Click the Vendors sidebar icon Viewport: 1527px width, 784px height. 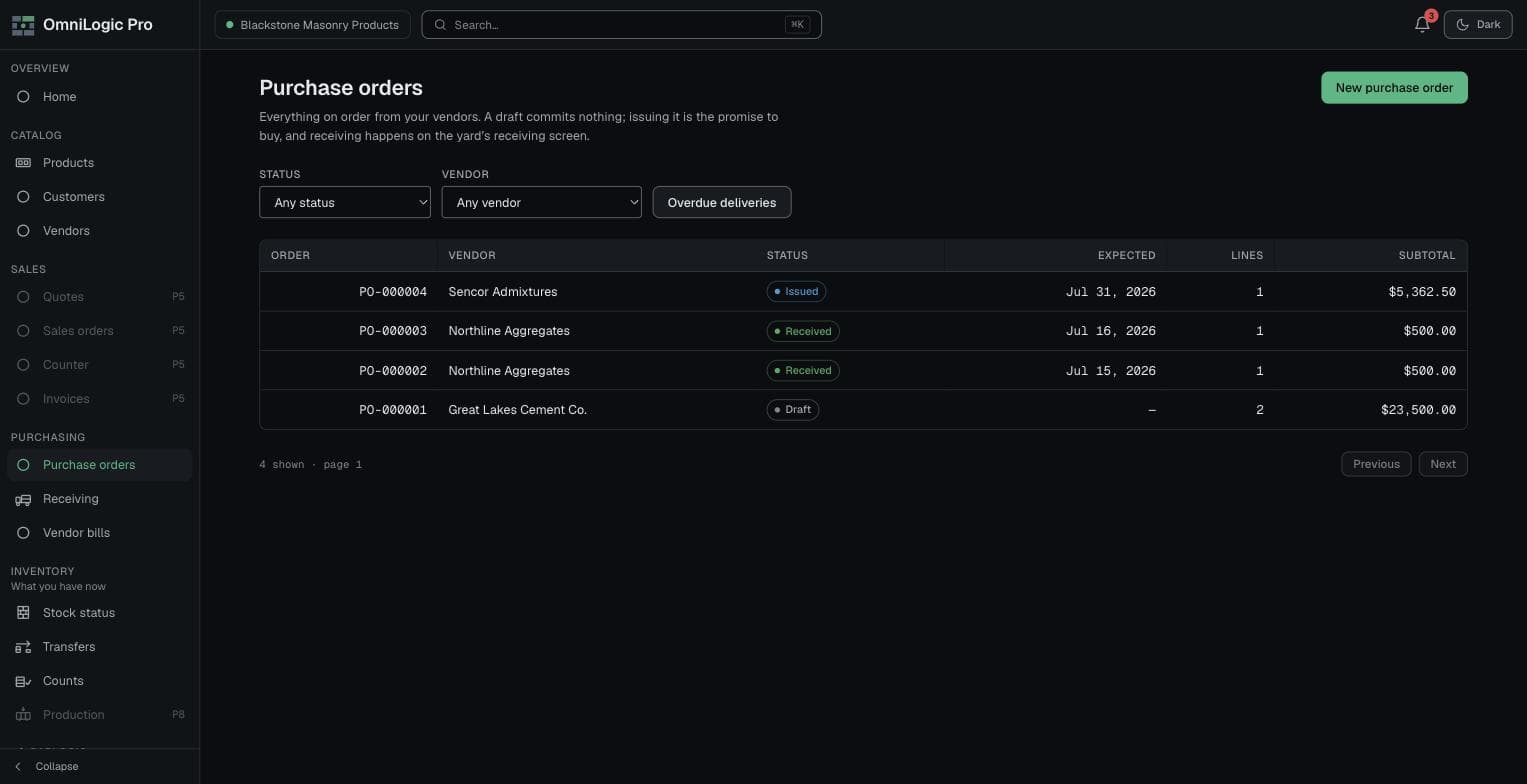[23, 231]
